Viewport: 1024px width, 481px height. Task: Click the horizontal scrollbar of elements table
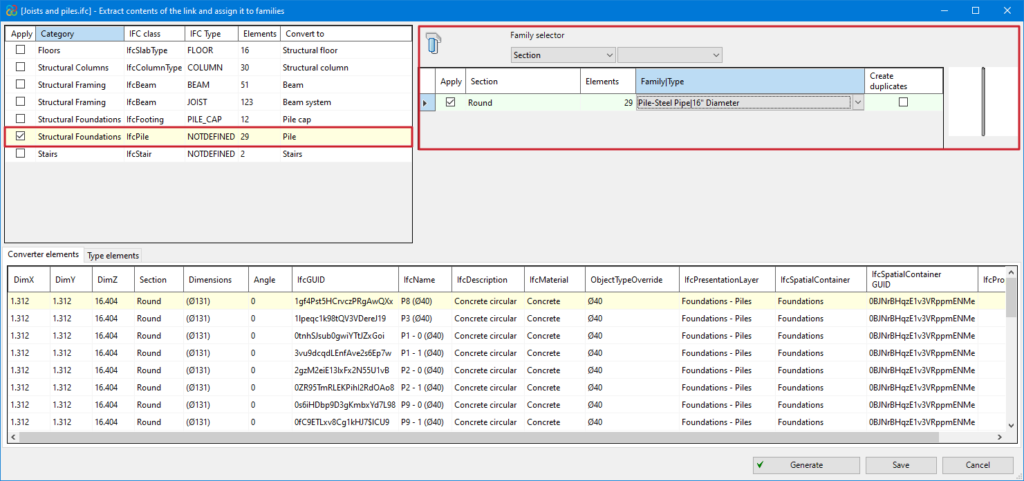pyautogui.click(x=481, y=437)
